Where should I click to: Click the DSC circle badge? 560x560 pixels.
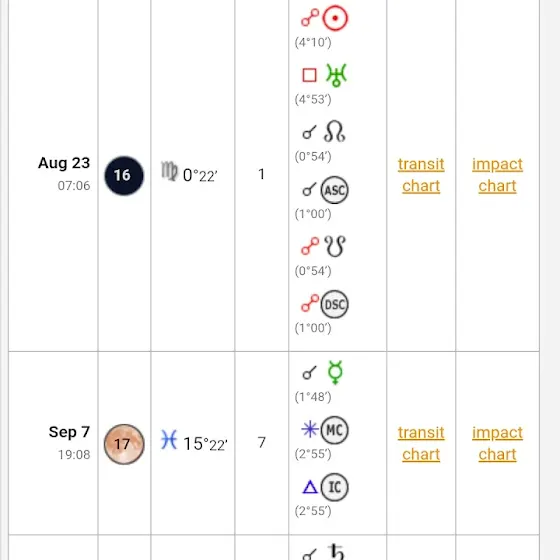click(334, 304)
